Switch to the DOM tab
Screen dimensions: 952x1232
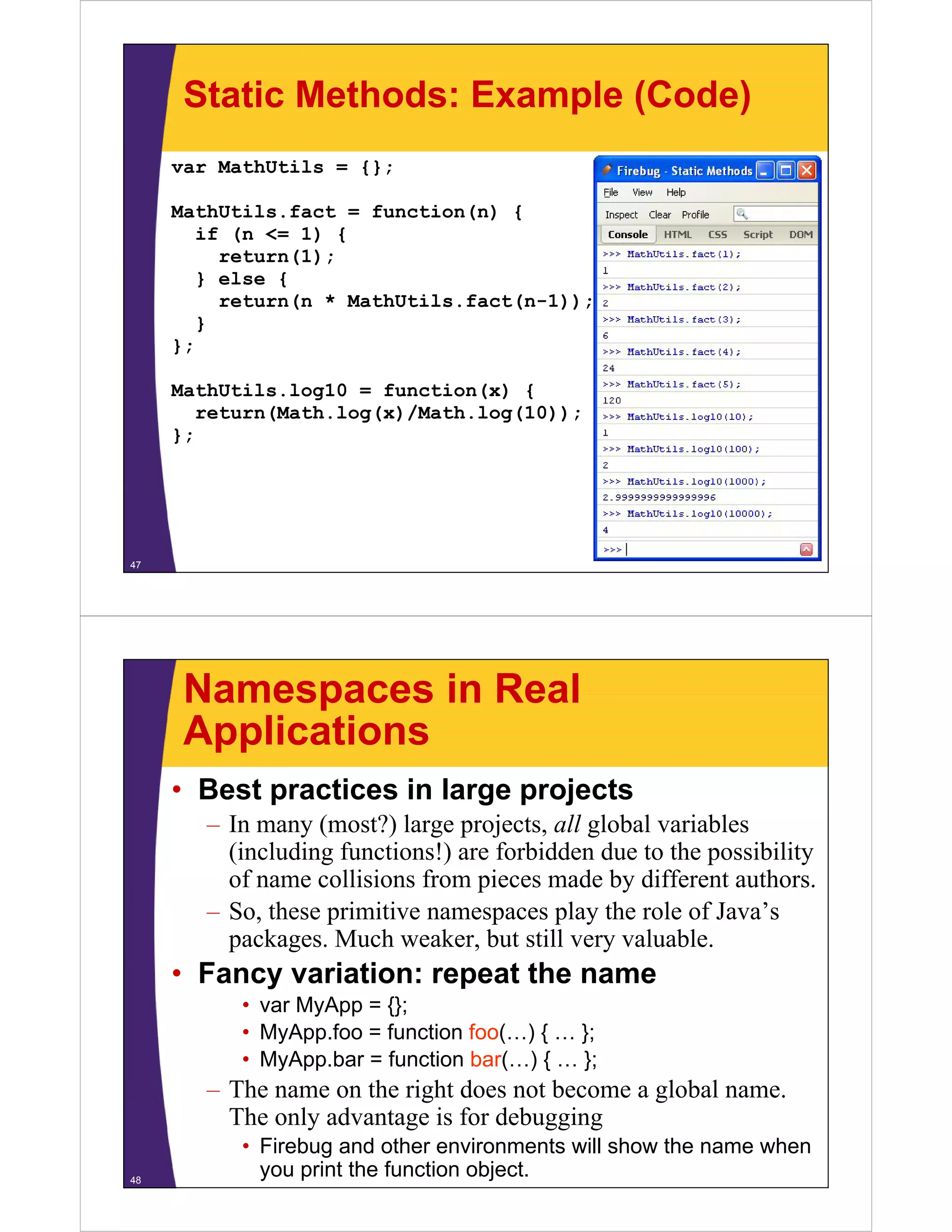click(x=800, y=235)
